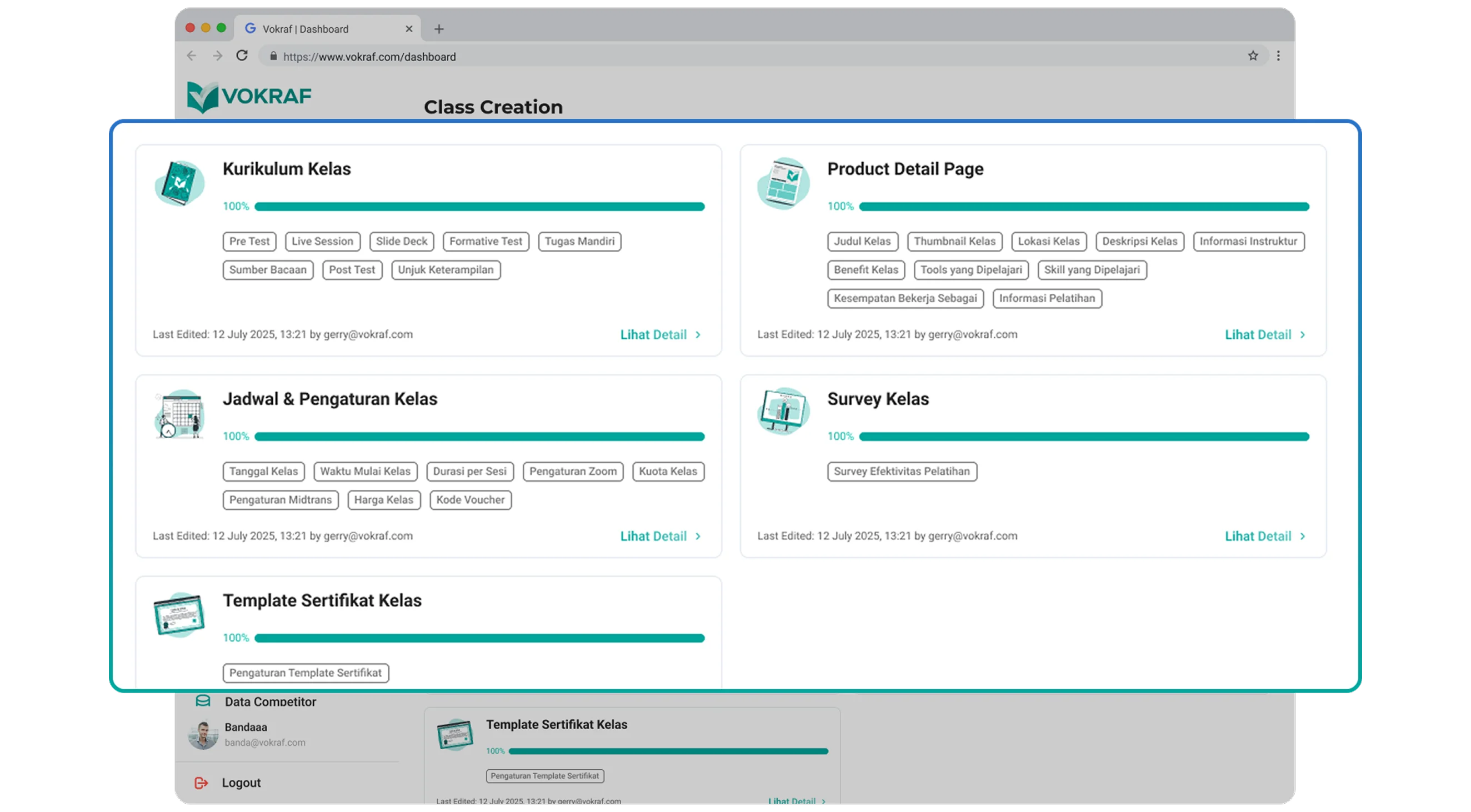Viewport: 1471px width, 812px height.
Task: Click the red Logout icon
Action: click(201, 783)
